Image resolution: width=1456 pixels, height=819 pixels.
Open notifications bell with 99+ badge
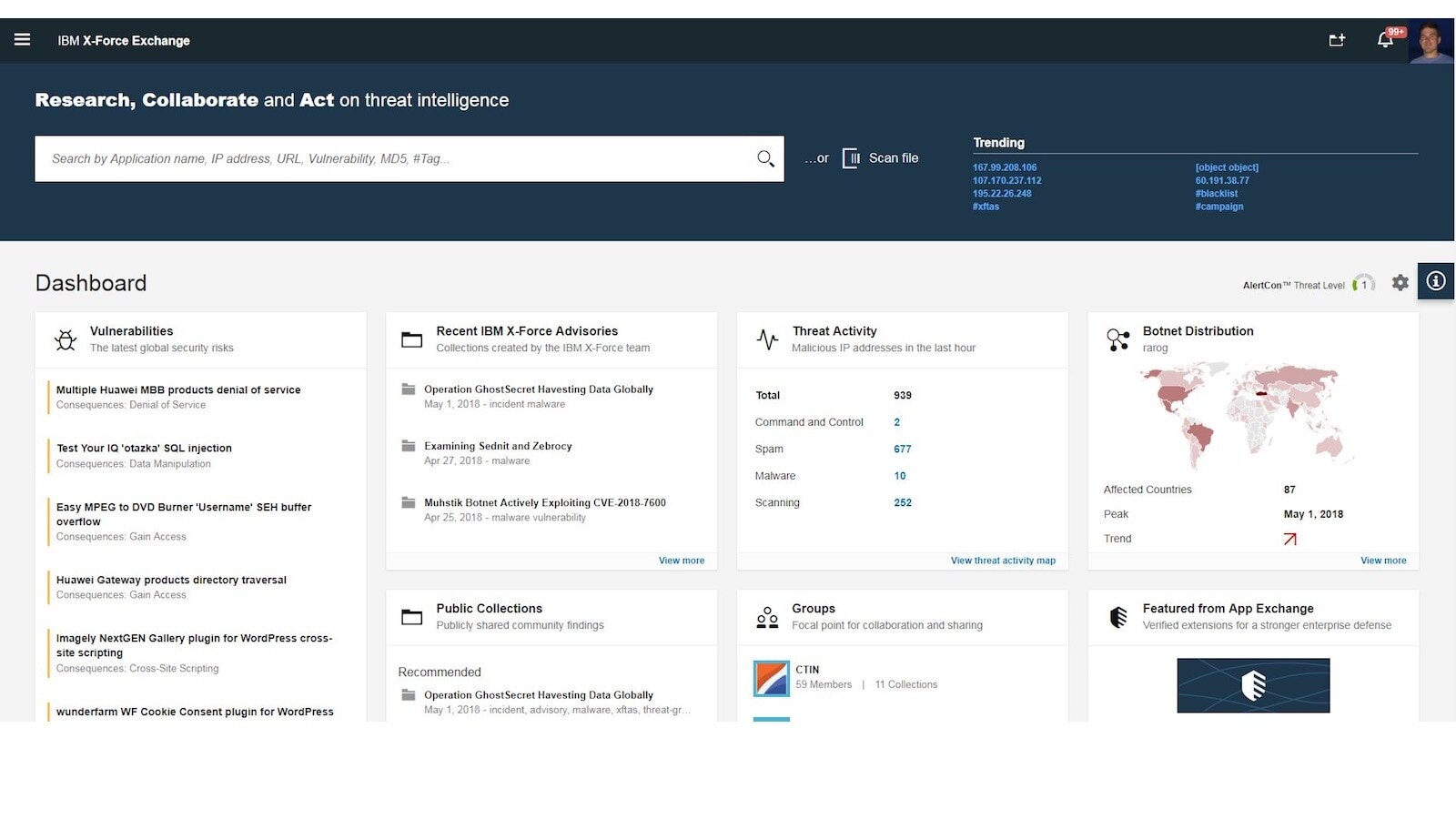coord(1385,39)
